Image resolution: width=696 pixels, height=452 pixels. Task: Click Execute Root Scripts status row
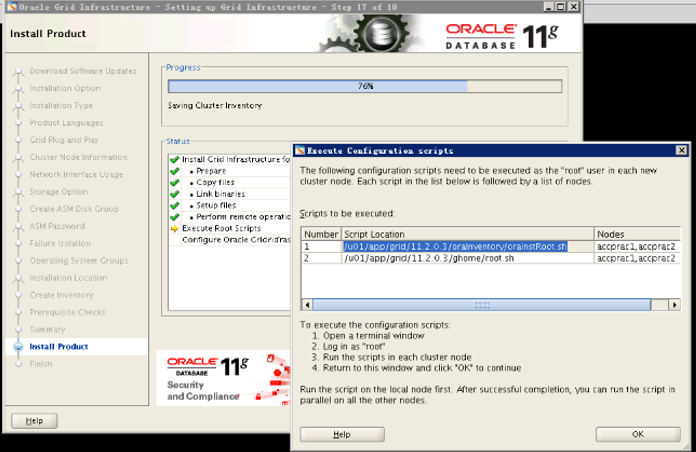pyautogui.click(x=230, y=228)
